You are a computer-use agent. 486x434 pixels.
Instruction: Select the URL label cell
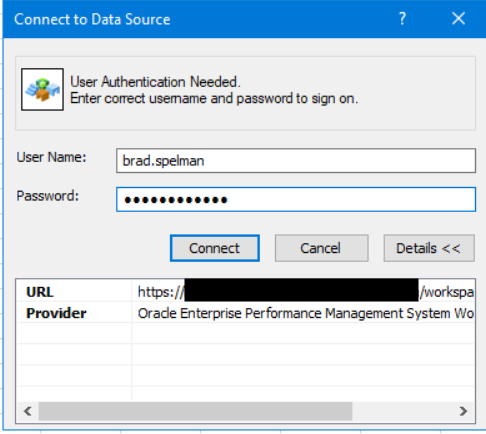coord(74,292)
